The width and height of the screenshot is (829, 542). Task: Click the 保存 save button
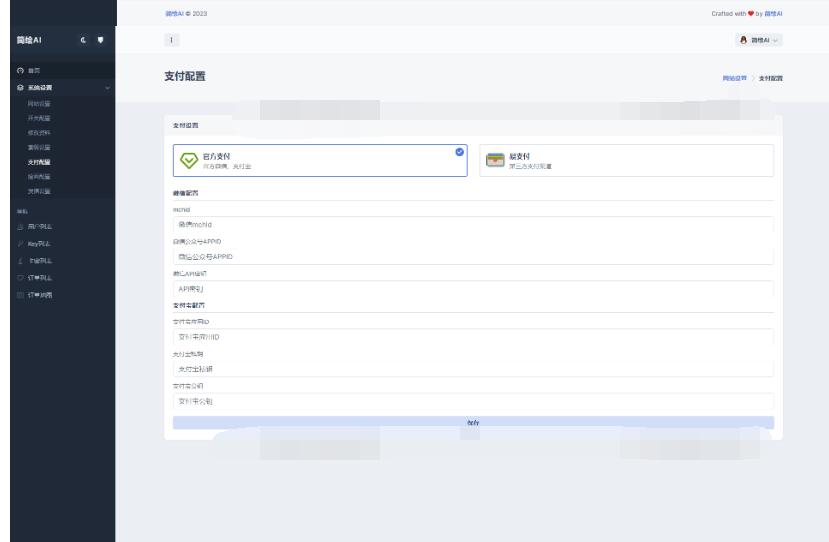tap(473, 423)
